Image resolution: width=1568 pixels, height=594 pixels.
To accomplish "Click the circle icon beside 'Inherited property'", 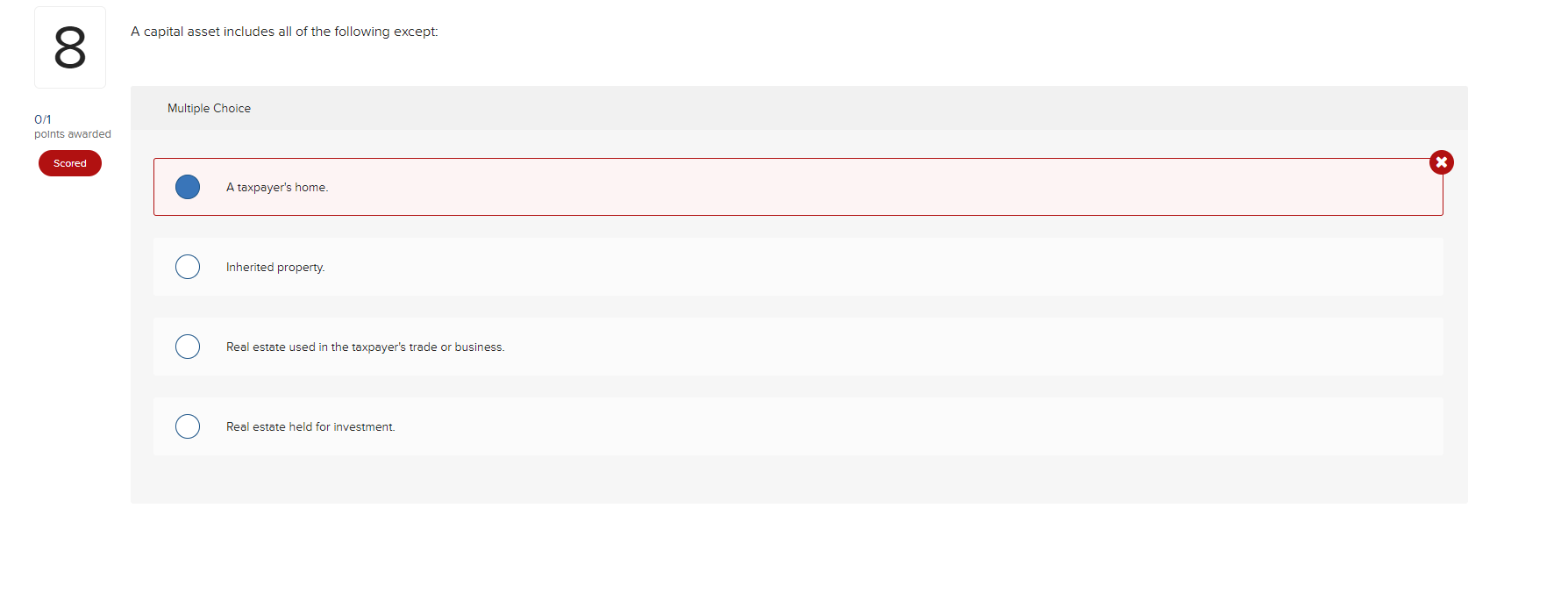I will [x=188, y=267].
